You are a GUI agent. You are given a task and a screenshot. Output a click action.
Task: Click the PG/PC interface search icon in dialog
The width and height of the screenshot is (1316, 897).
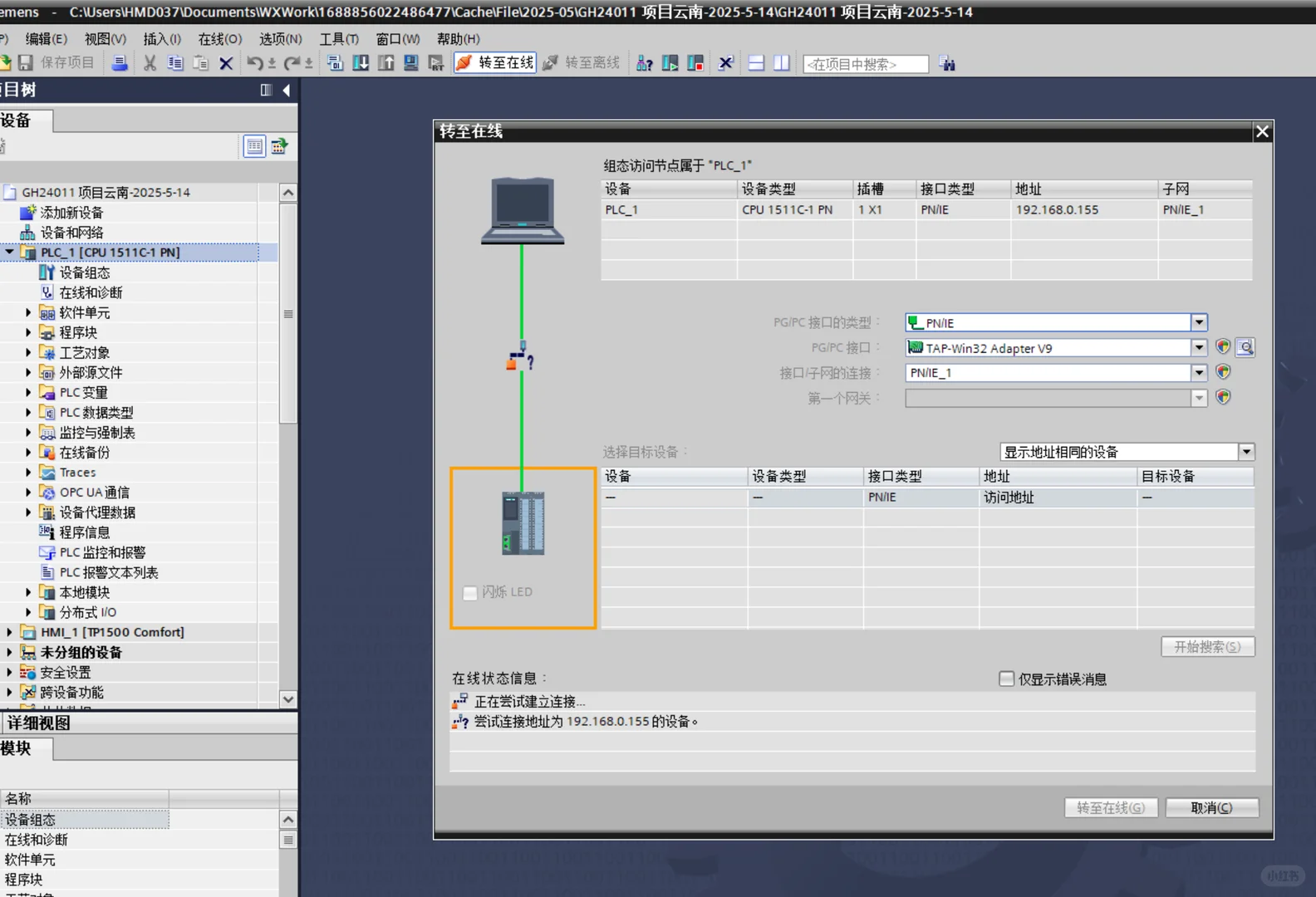point(1245,347)
